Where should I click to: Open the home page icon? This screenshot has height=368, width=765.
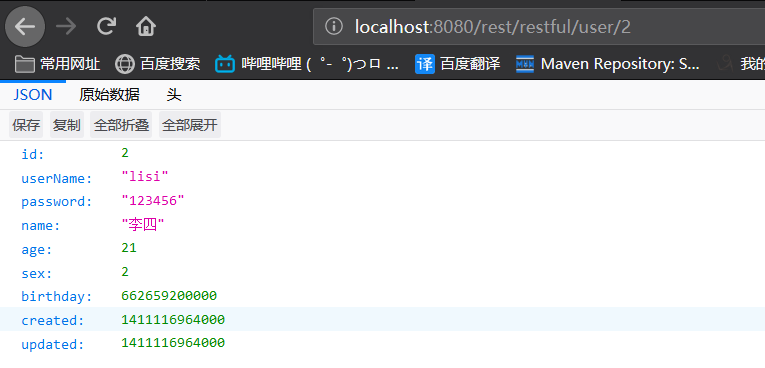(145, 26)
